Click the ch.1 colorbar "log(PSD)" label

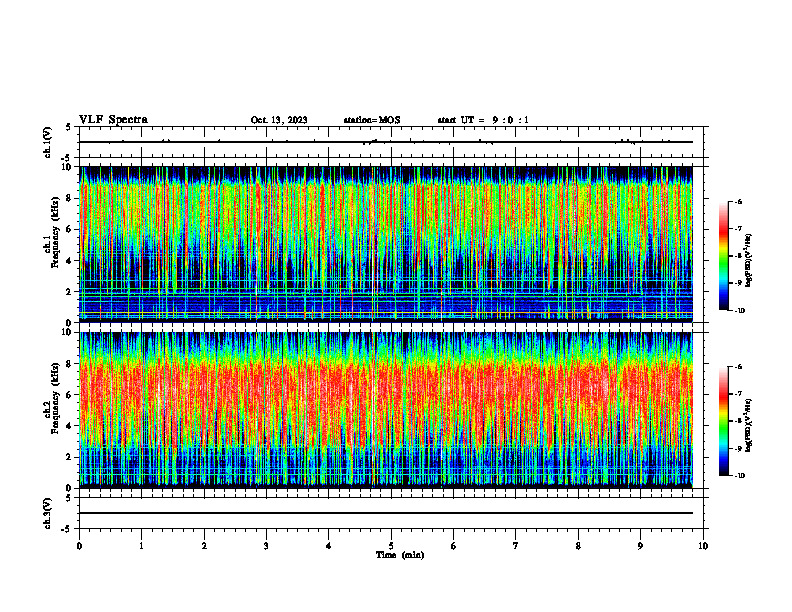[749, 261]
